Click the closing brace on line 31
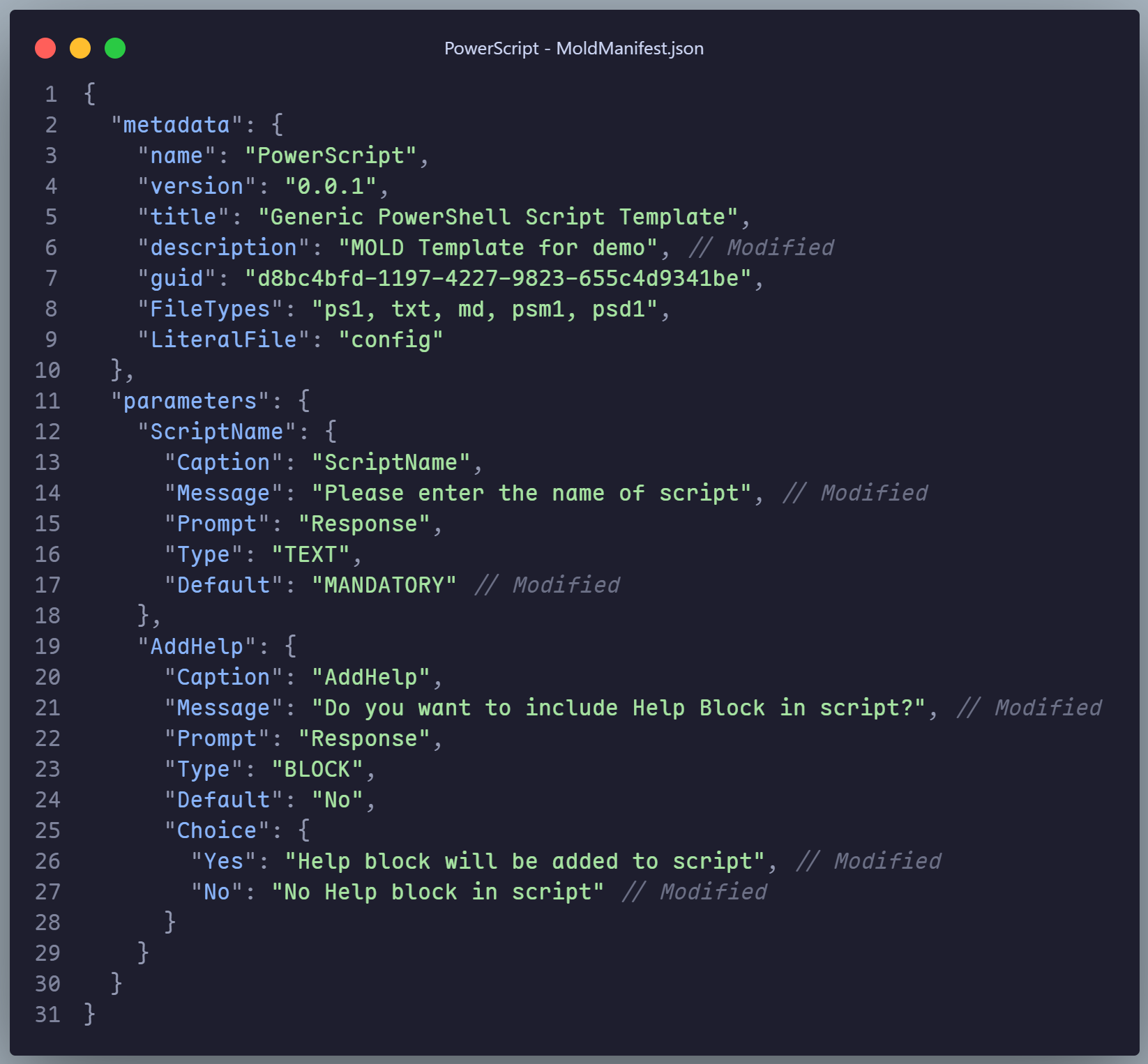 (x=89, y=1014)
